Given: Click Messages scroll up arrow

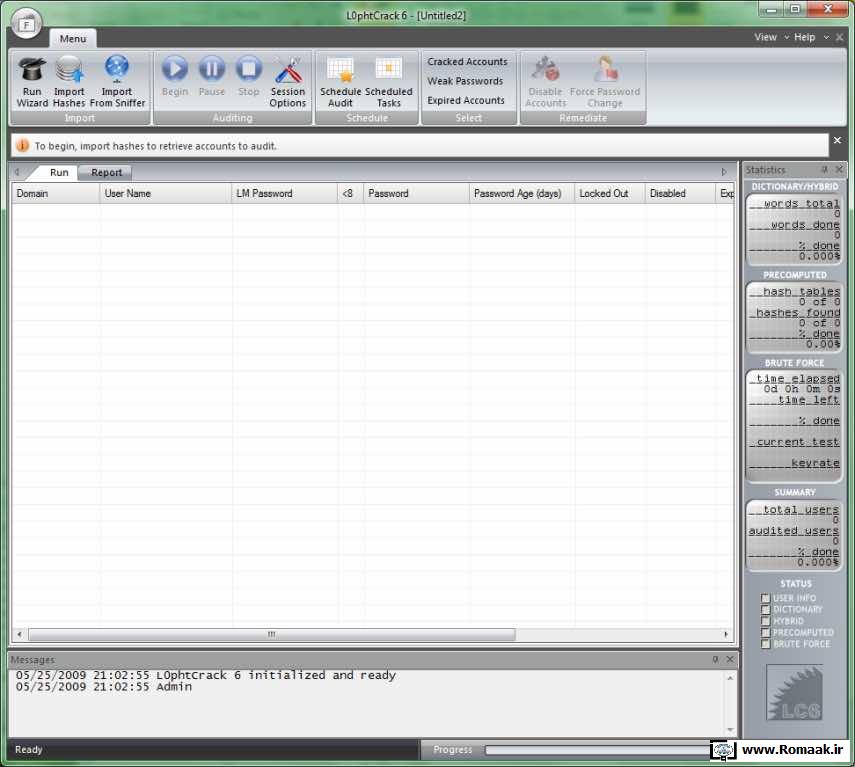Looking at the screenshot, I should [730, 678].
